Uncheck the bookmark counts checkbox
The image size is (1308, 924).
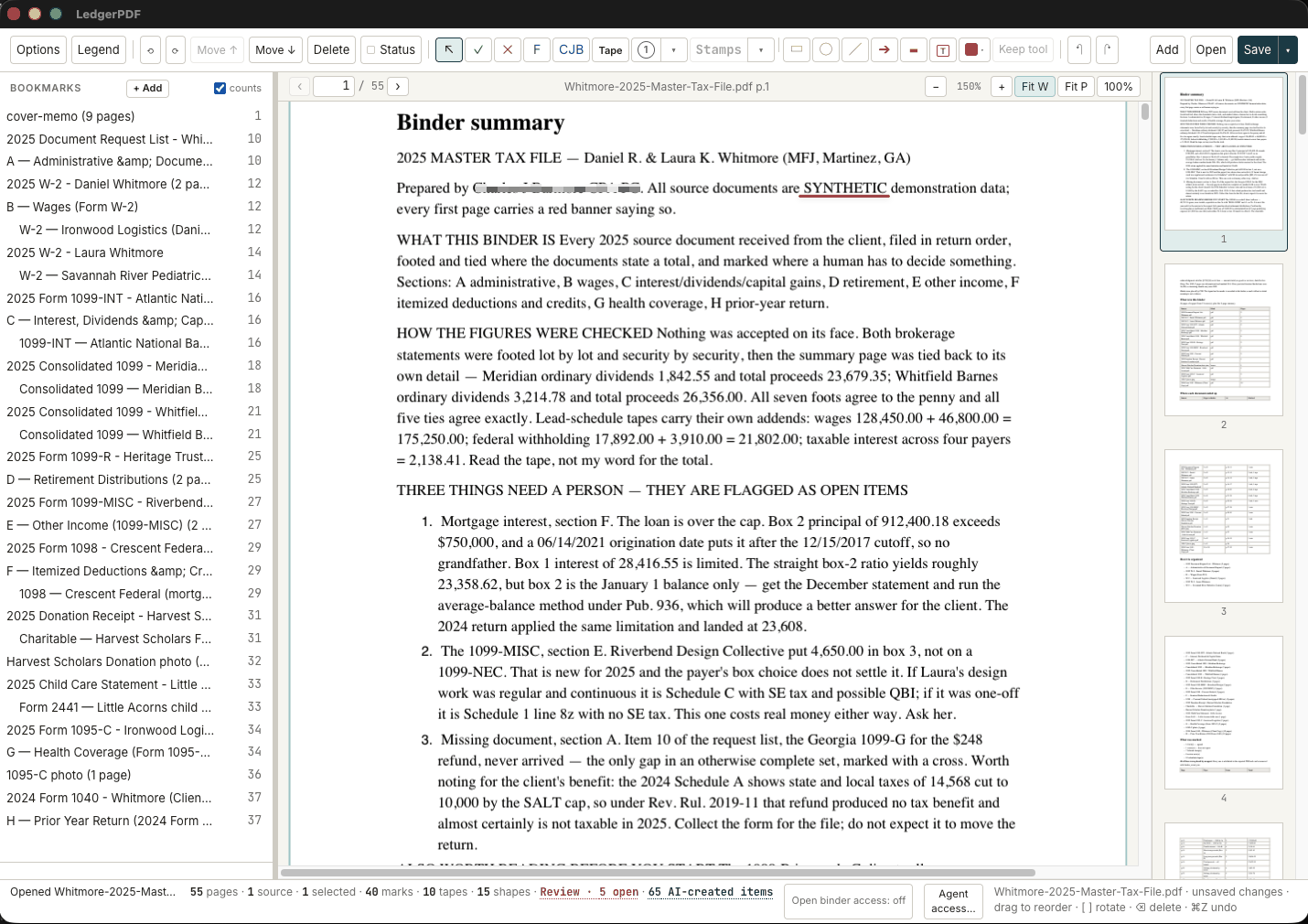pyautogui.click(x=220, y=88)
